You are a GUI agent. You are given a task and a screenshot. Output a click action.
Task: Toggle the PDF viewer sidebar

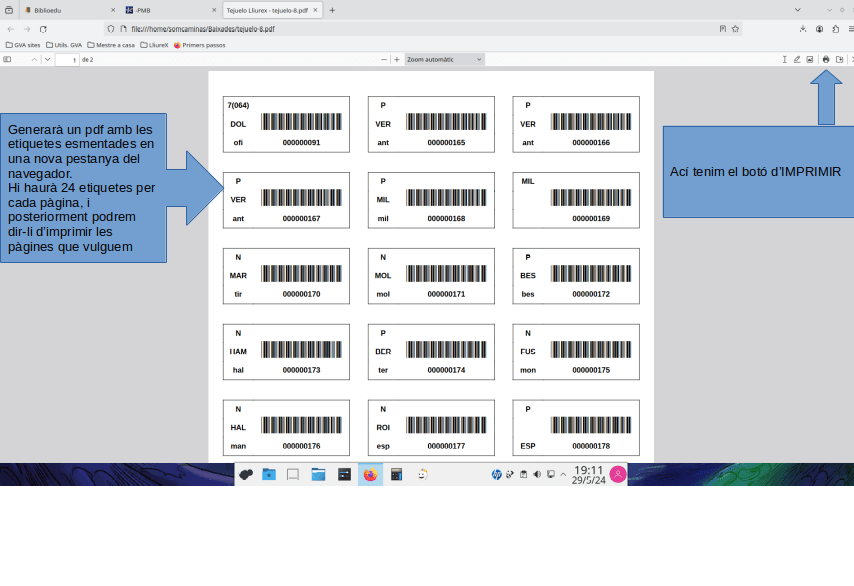pyautogui.click(x=7, y=59)
